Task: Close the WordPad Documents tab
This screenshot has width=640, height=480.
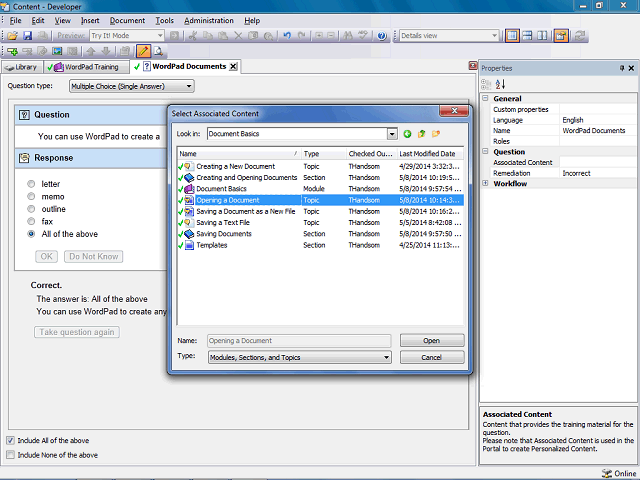Action: [x=233, y=67]
